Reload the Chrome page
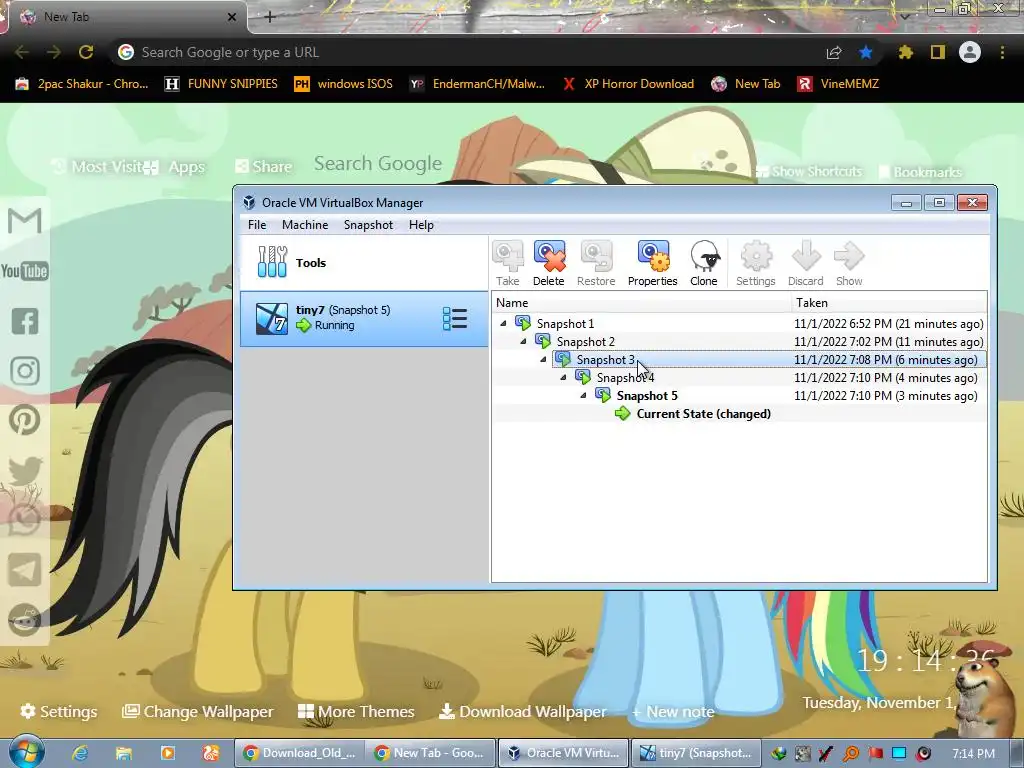Image resolution: width=1024 pixels, height=768 pixels. click(86, 52)
